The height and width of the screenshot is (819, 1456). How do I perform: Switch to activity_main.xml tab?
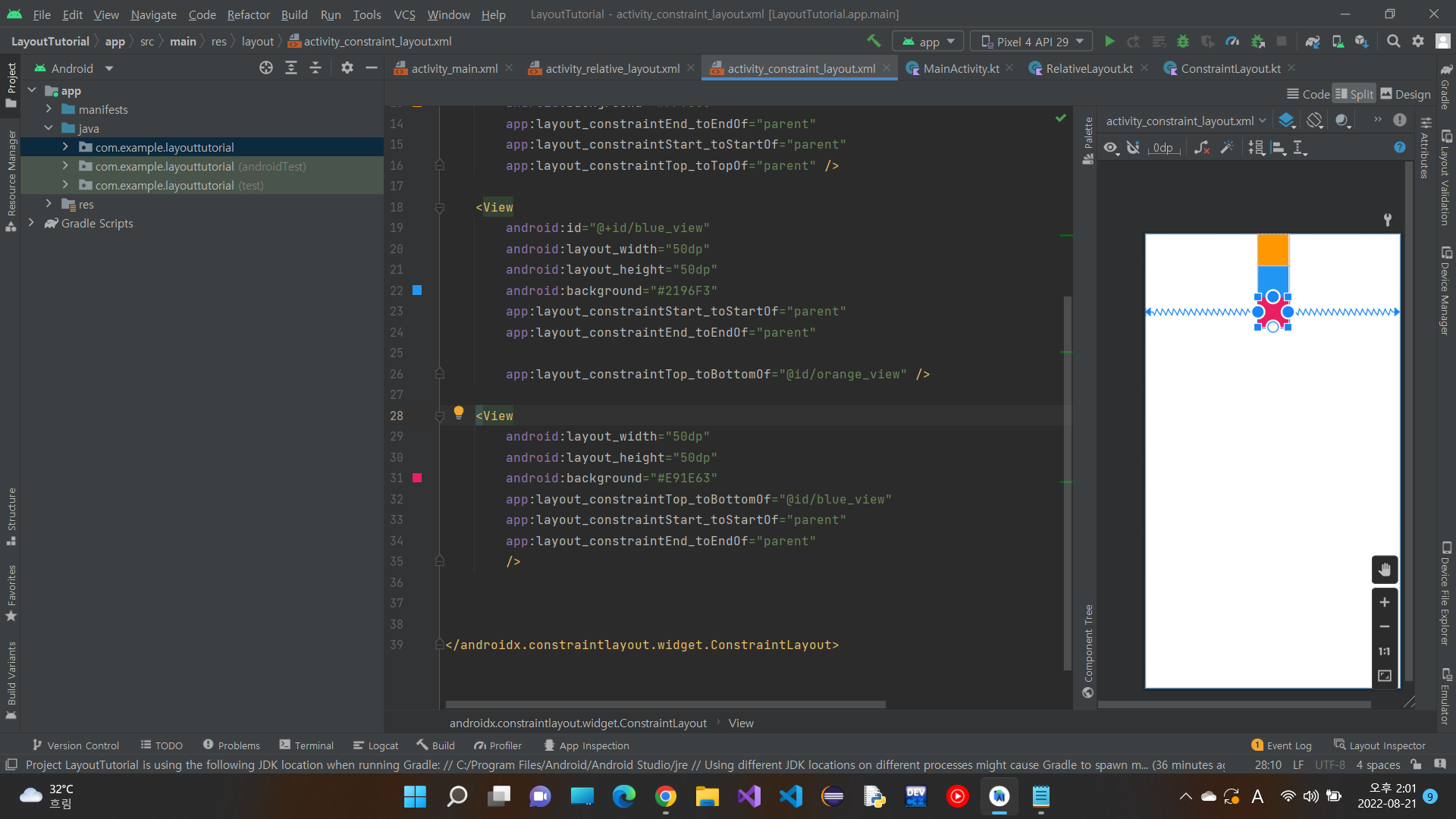(453, 68)
